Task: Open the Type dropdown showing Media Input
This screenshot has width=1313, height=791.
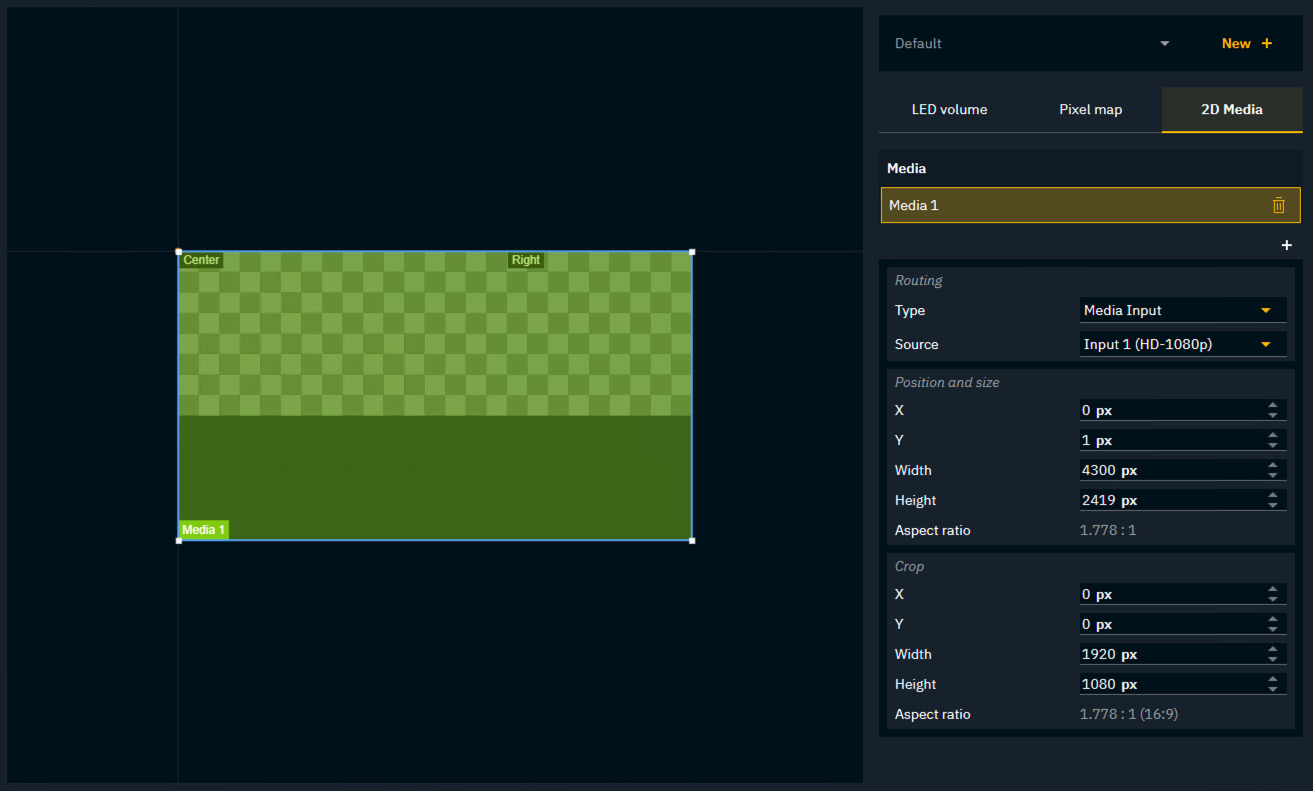Action: coord(1182,310)
